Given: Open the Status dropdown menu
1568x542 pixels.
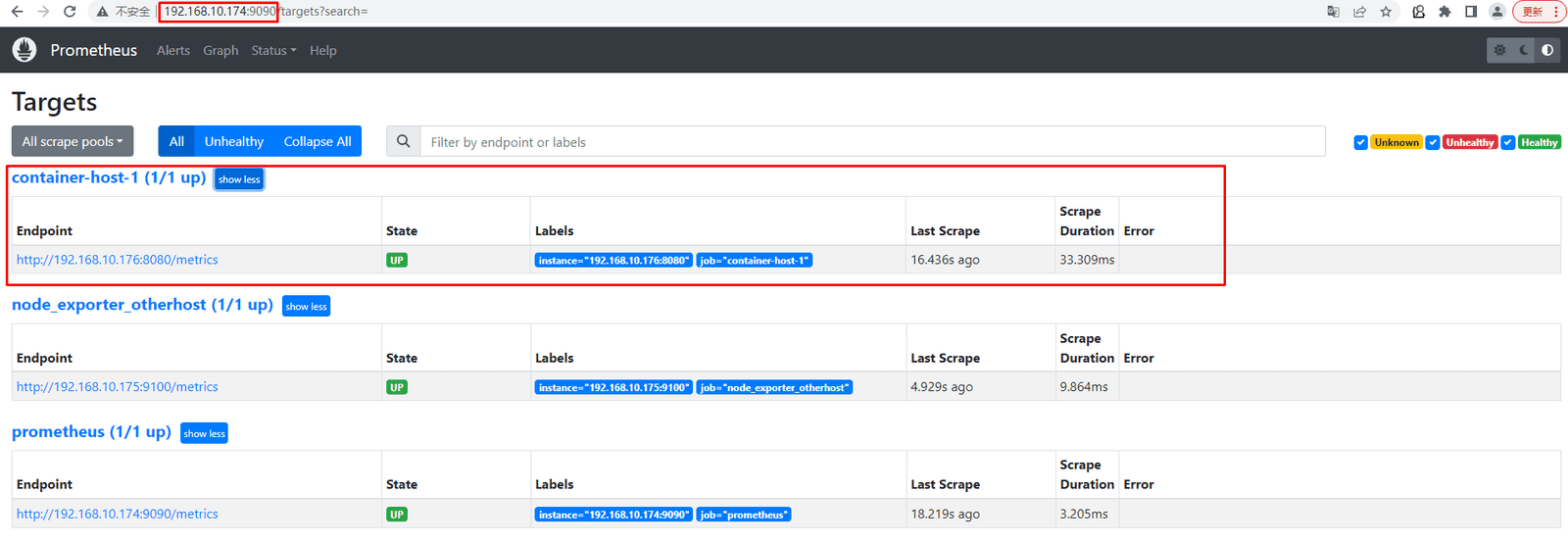Looking at the screenshot, I should (x=273, y=50).
